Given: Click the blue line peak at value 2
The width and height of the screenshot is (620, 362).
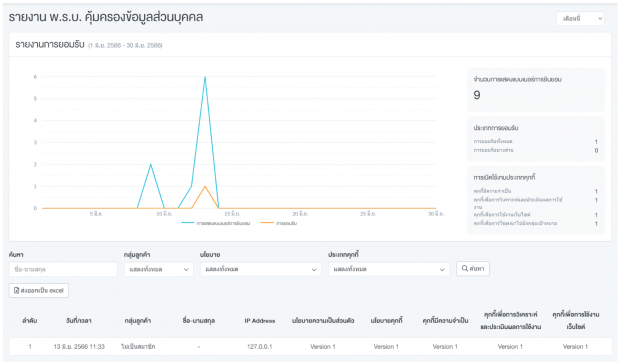Looking at the screenshot, I should 151,164.
